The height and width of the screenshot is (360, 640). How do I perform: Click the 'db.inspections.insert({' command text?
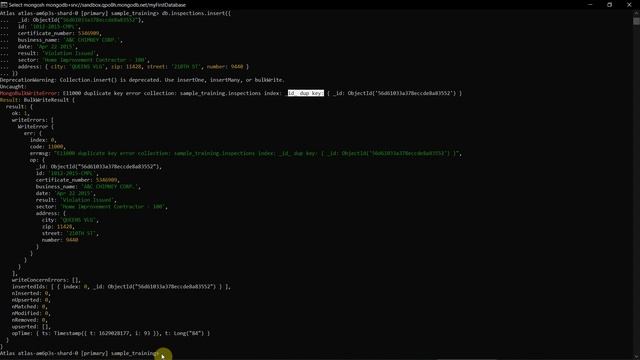tap(196, 13)
